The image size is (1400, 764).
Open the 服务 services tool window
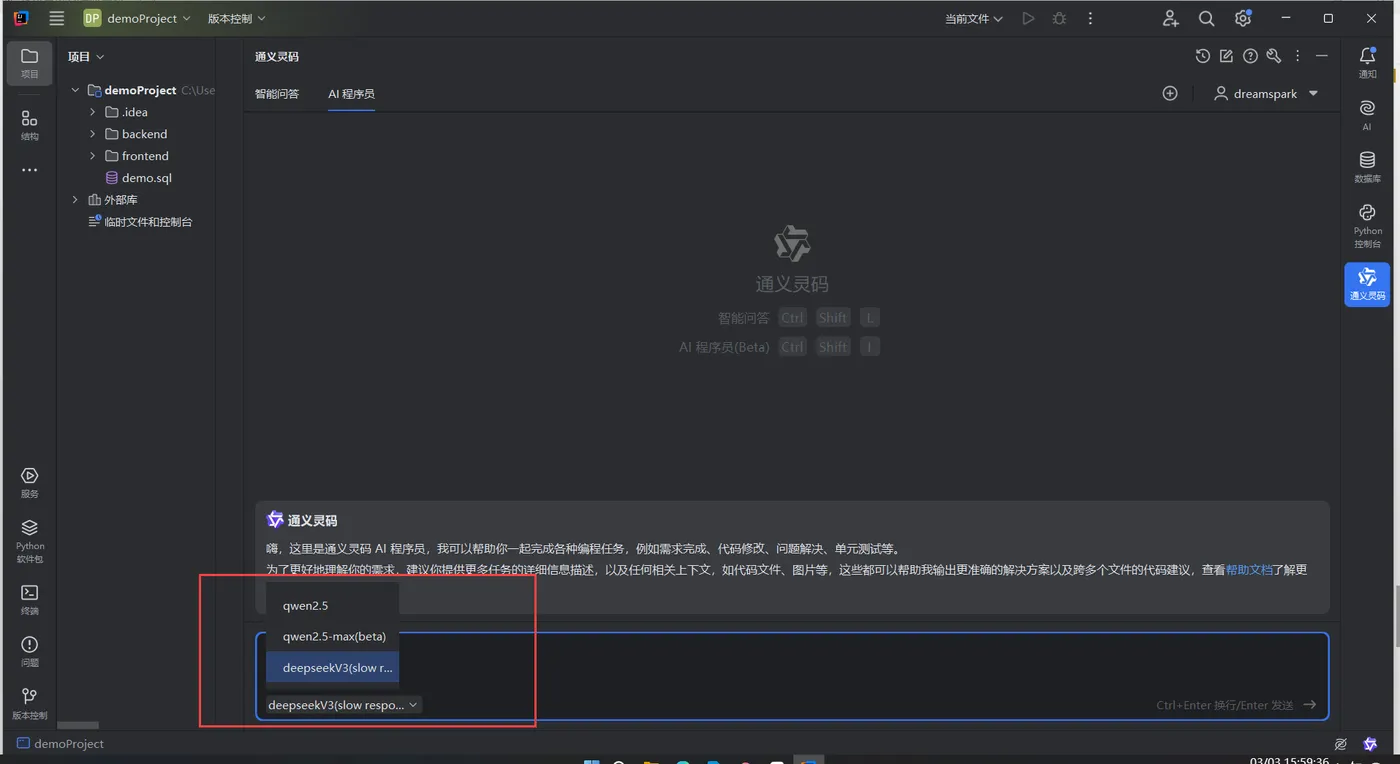tap(30, 482)
